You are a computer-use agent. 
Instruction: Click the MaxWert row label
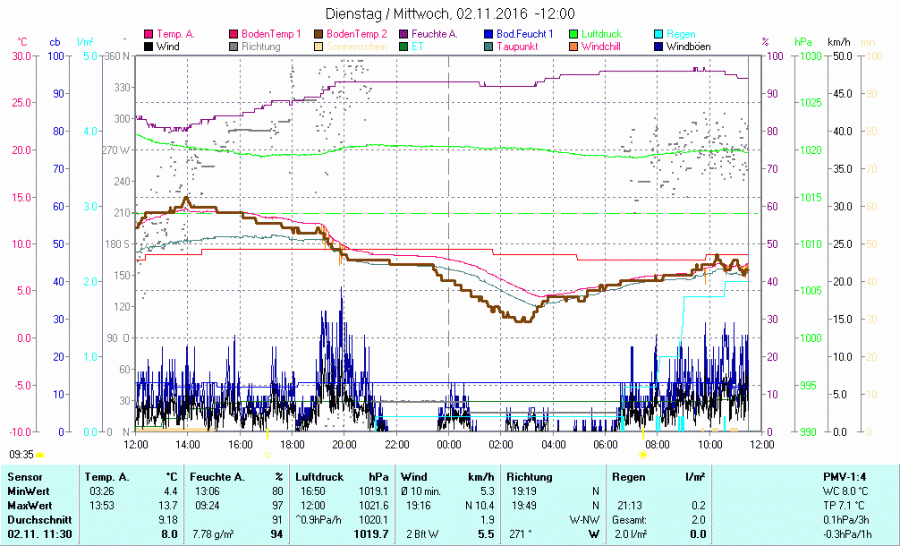[27, 506]
